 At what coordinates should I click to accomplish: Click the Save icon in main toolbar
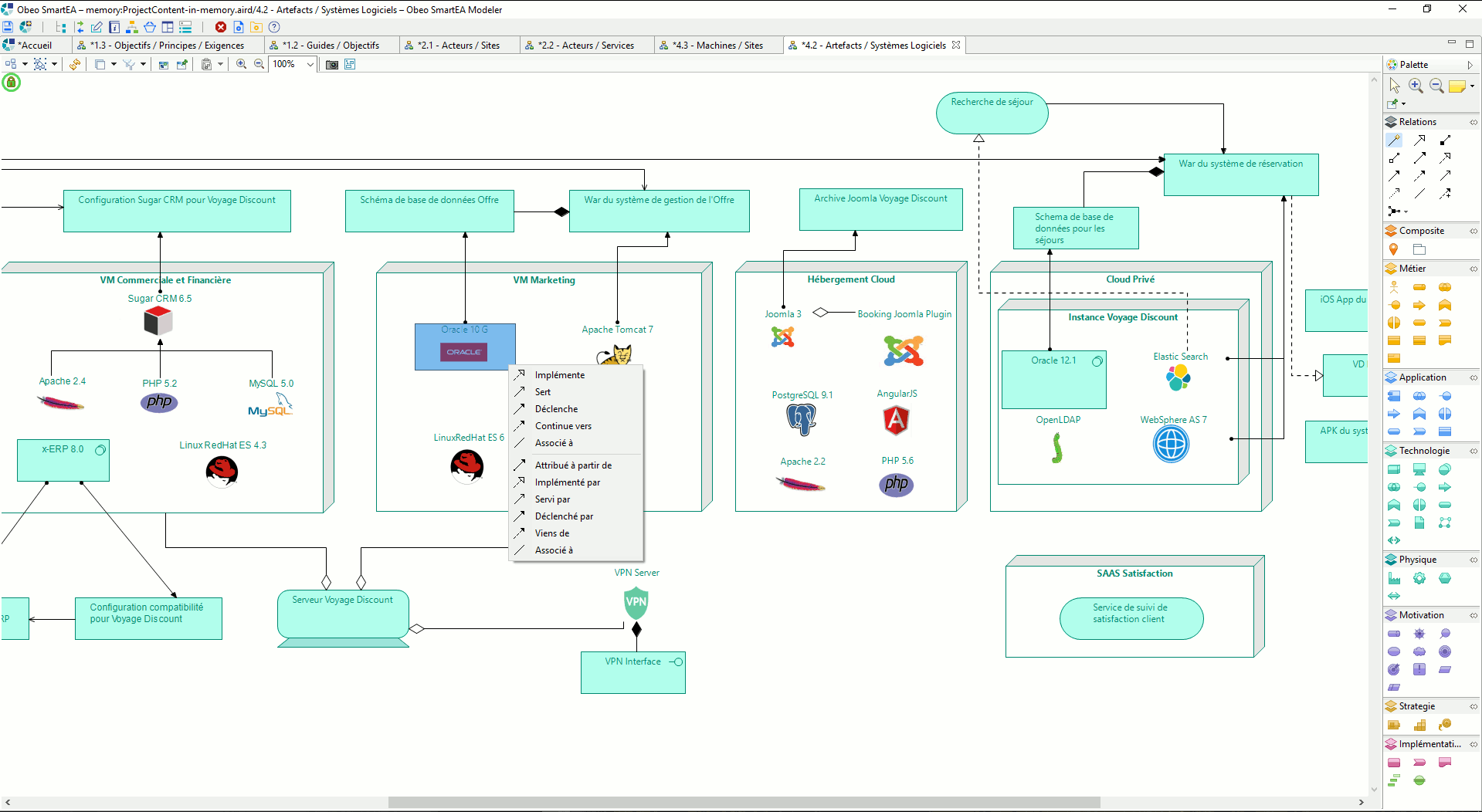(x=8, y=27)
